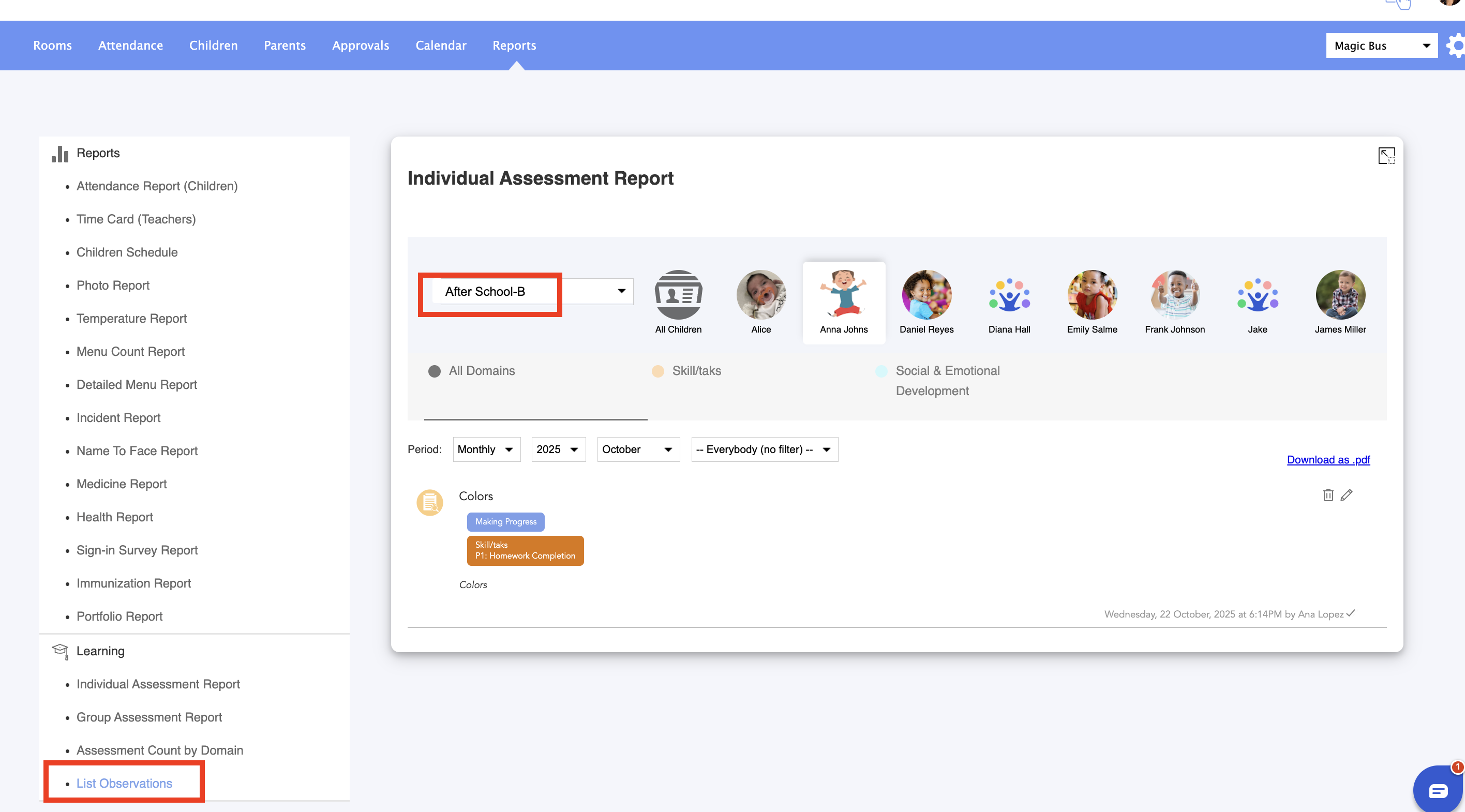Select the All Domains filter

[x=481, y=371]
